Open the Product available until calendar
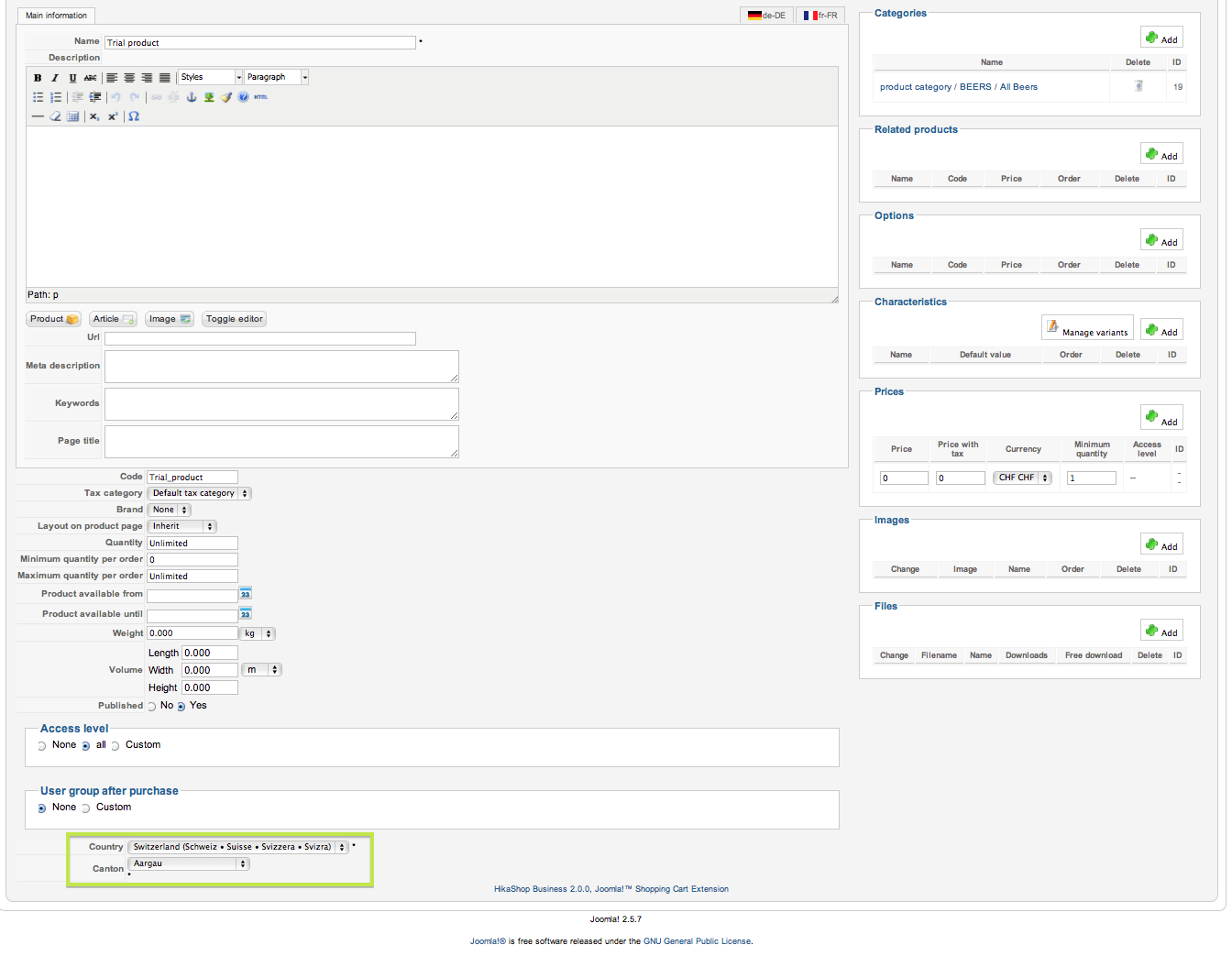The width and height of the screenshot is (1232, 956). point(246,613)
